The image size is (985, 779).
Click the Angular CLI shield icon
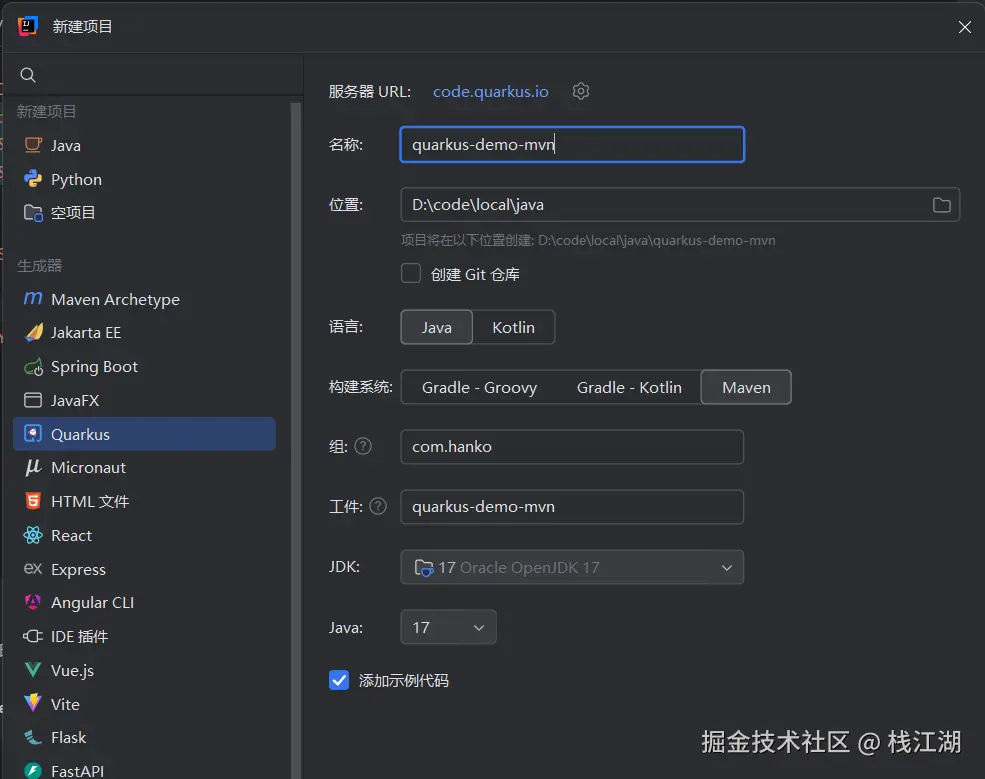point(33,602)
